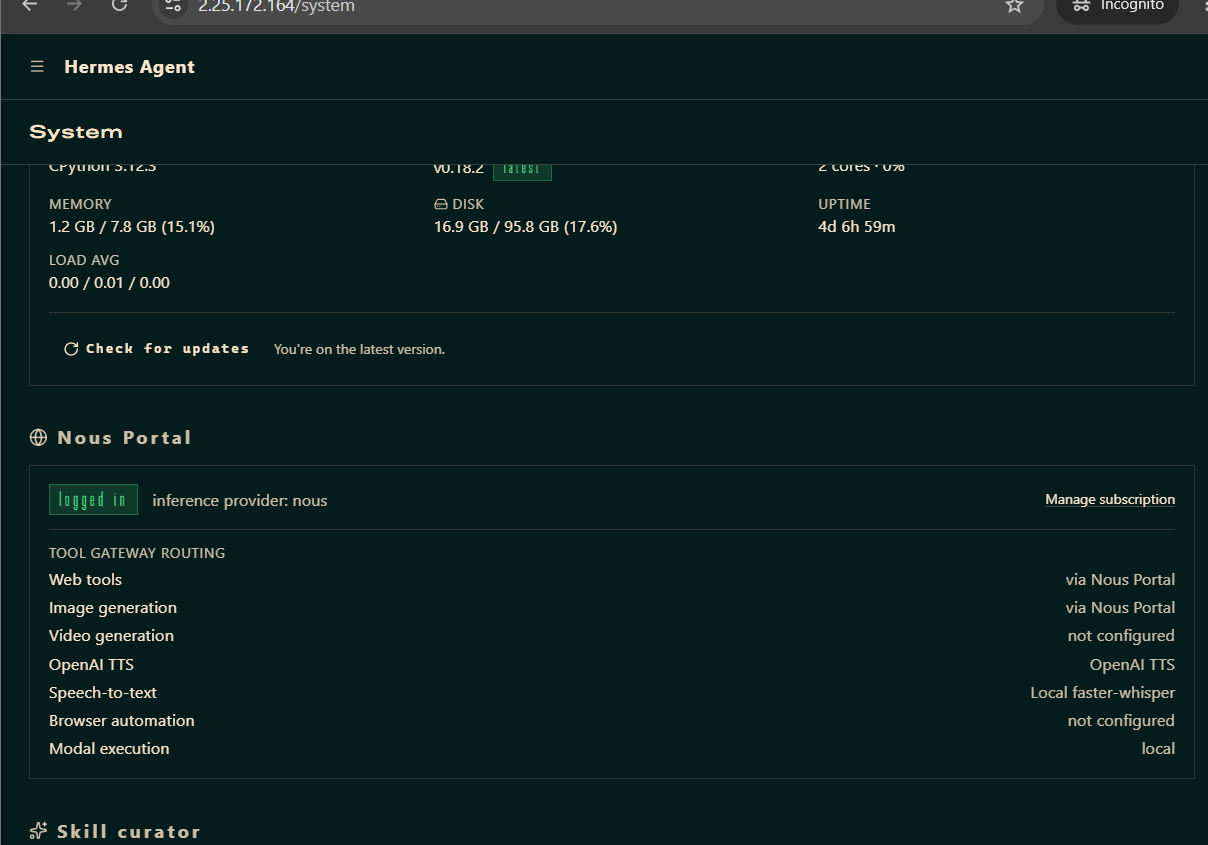Bookmark this page with the star icon
1208x845 pixels.
1014,6
